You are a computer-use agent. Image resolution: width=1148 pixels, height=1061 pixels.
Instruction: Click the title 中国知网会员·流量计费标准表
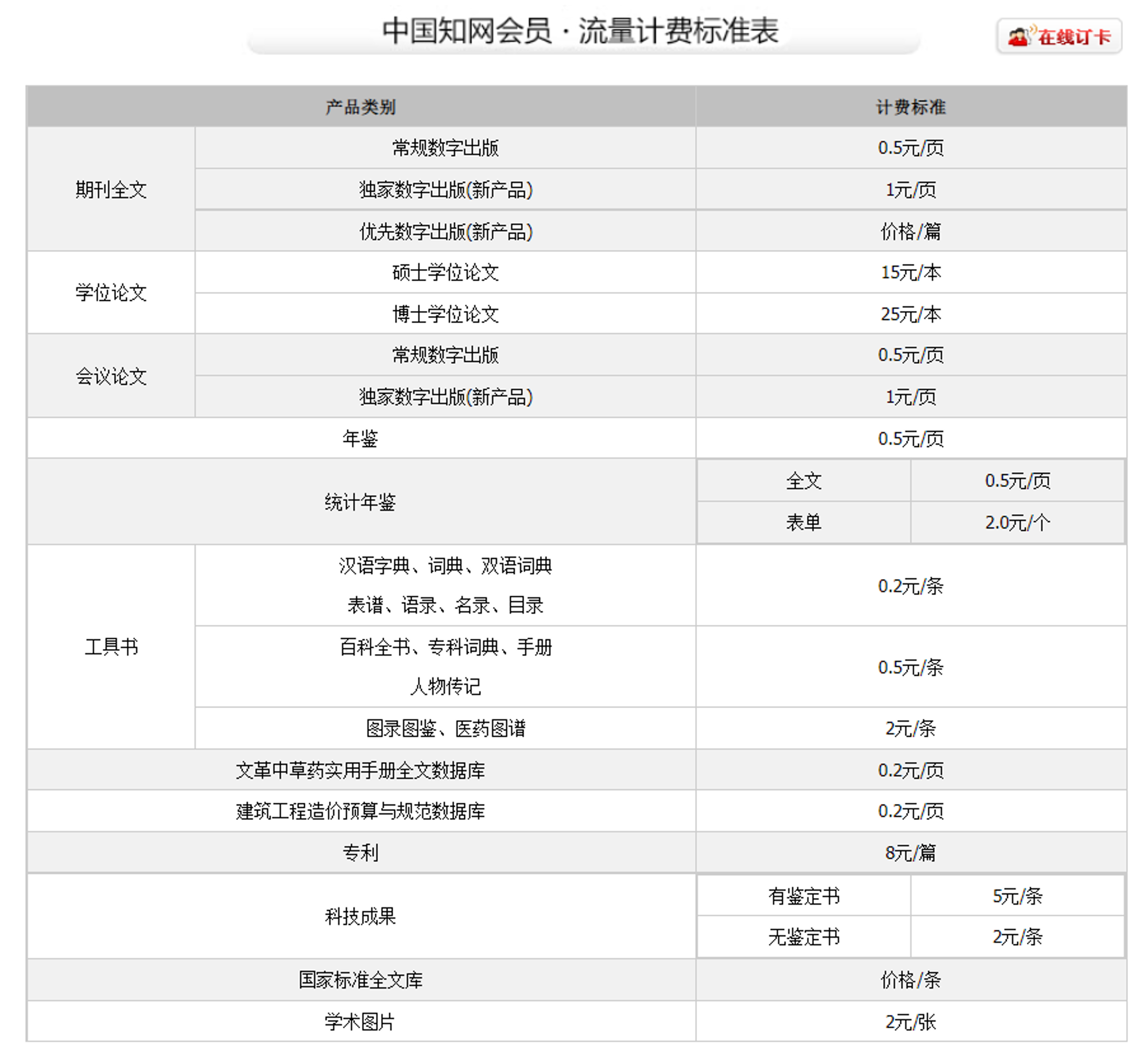click(x=580, y=30)
